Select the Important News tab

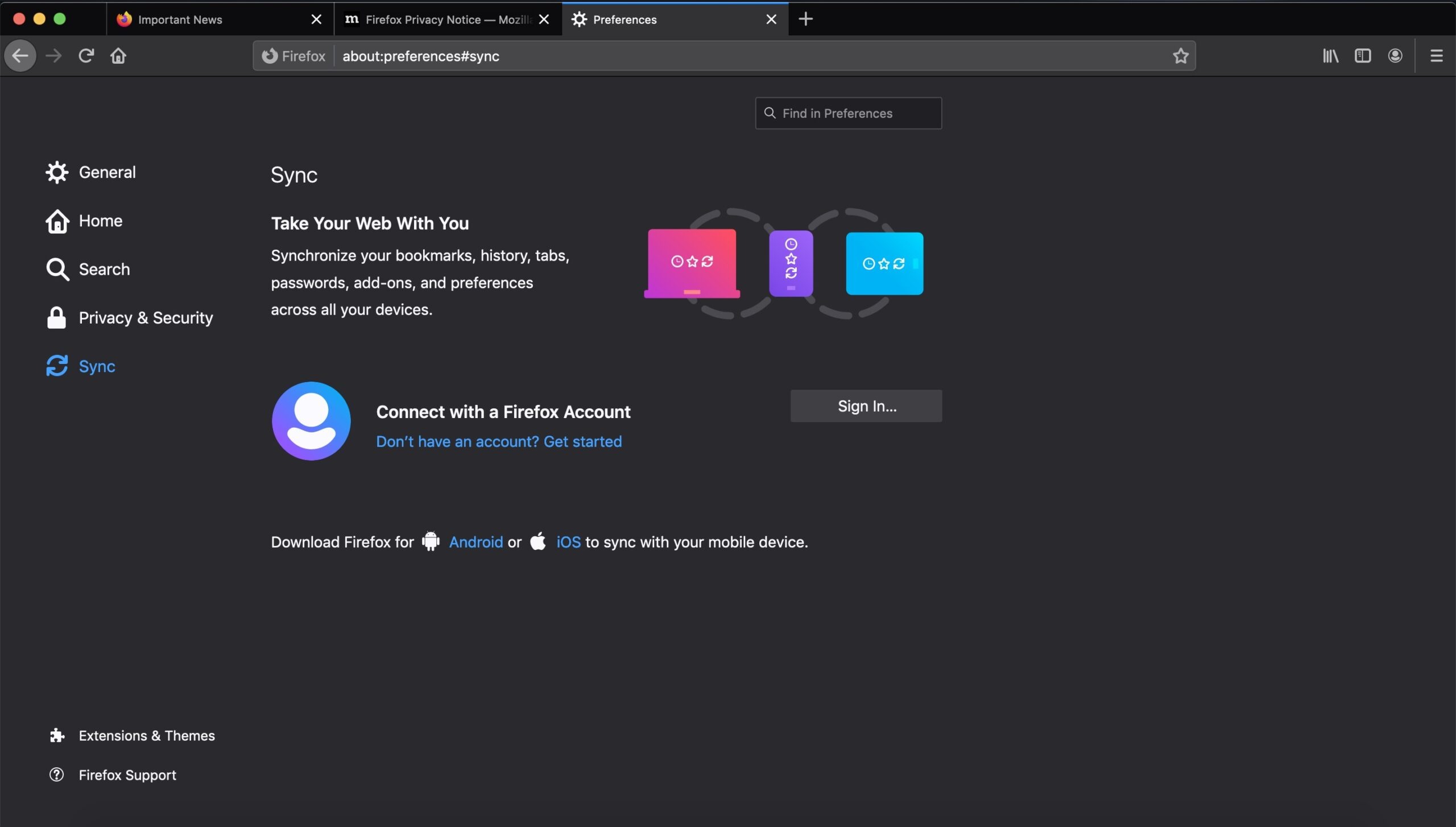pos(180,18)
